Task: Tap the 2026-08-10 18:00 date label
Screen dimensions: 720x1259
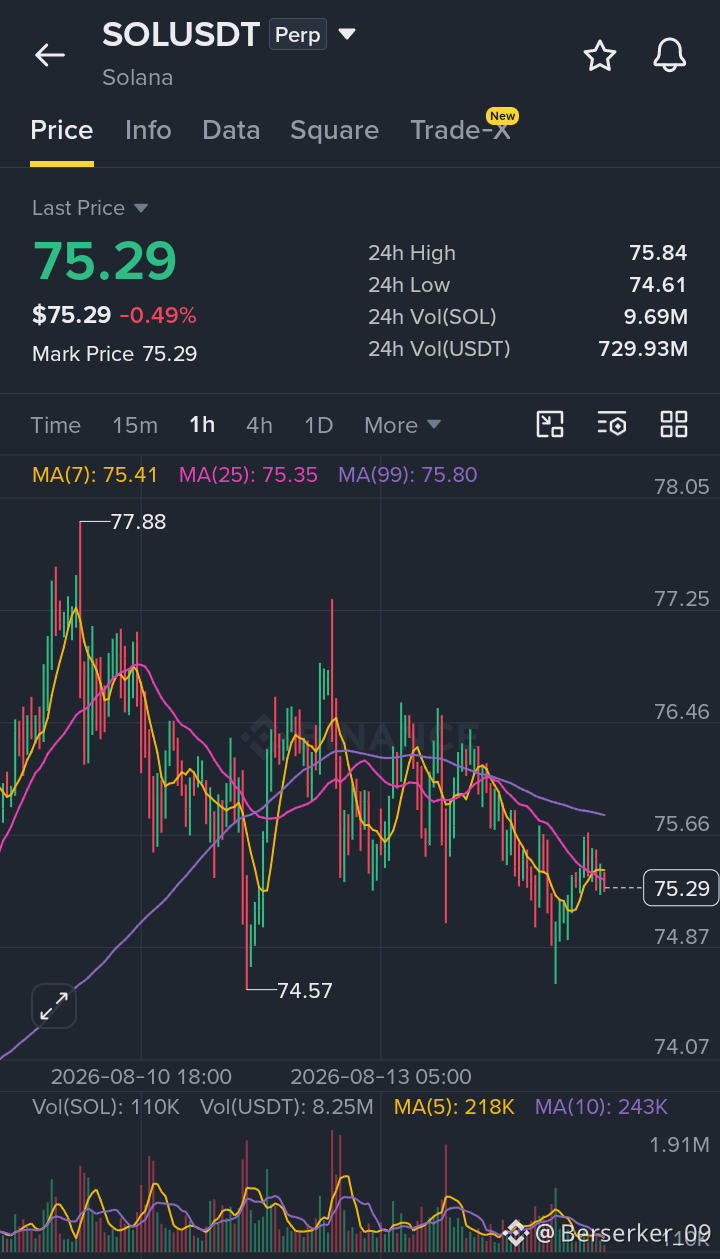Action: tap(141, 1077)
